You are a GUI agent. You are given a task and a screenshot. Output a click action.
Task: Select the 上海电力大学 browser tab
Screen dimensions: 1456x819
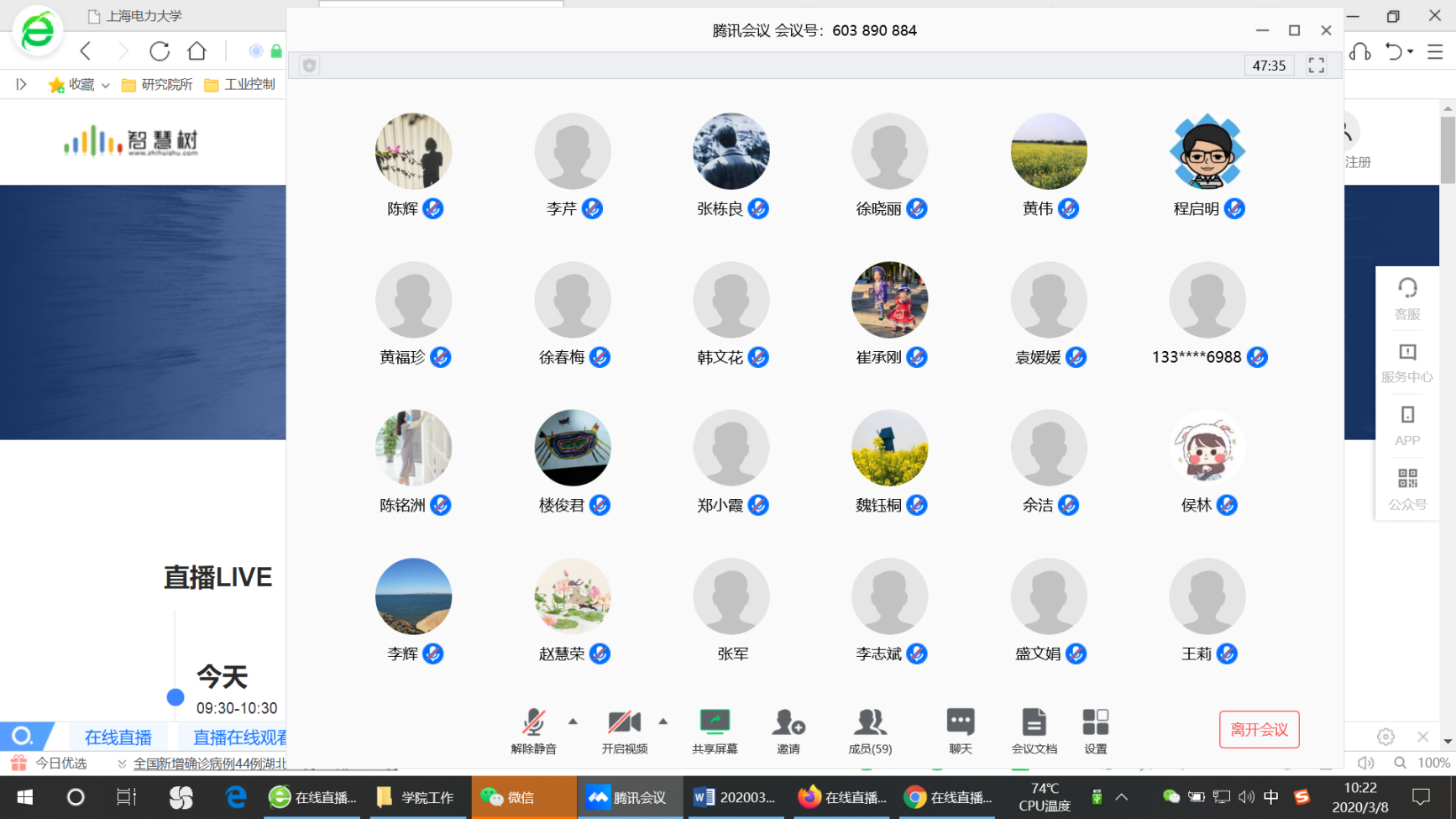coord(134,16)
